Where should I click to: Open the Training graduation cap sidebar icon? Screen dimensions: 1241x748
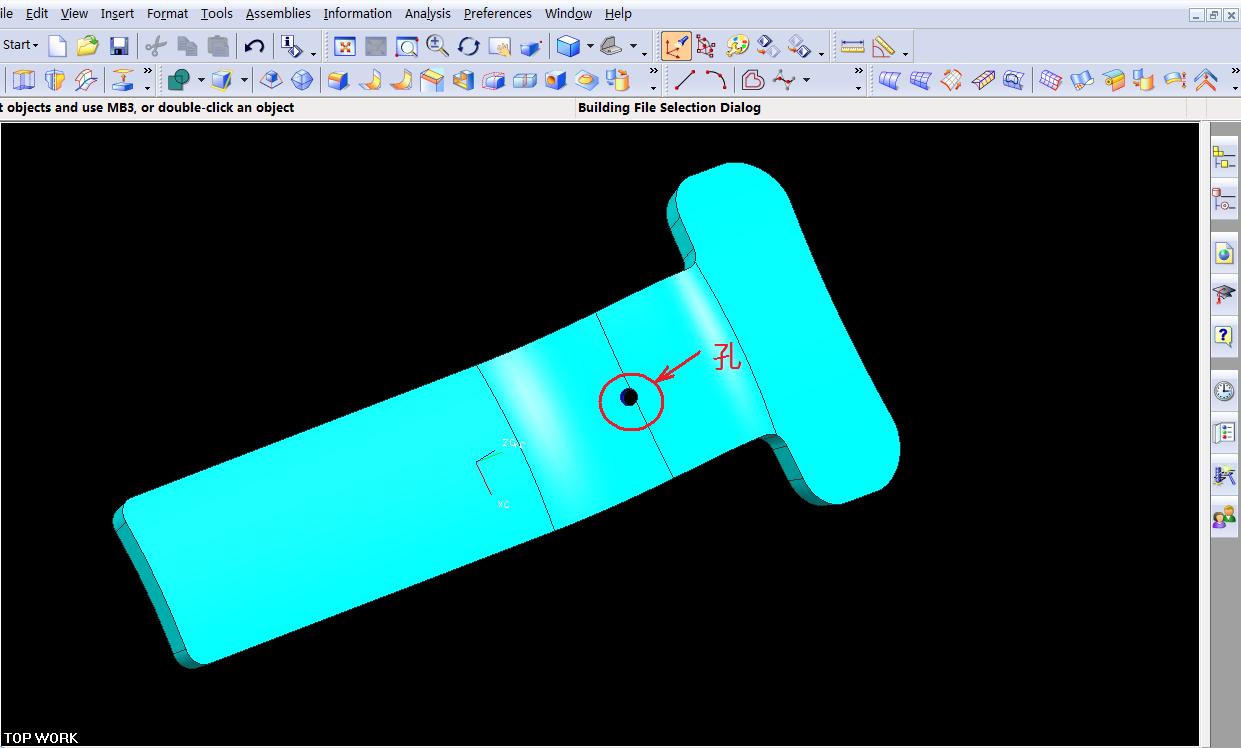[x=1224, y=294]
